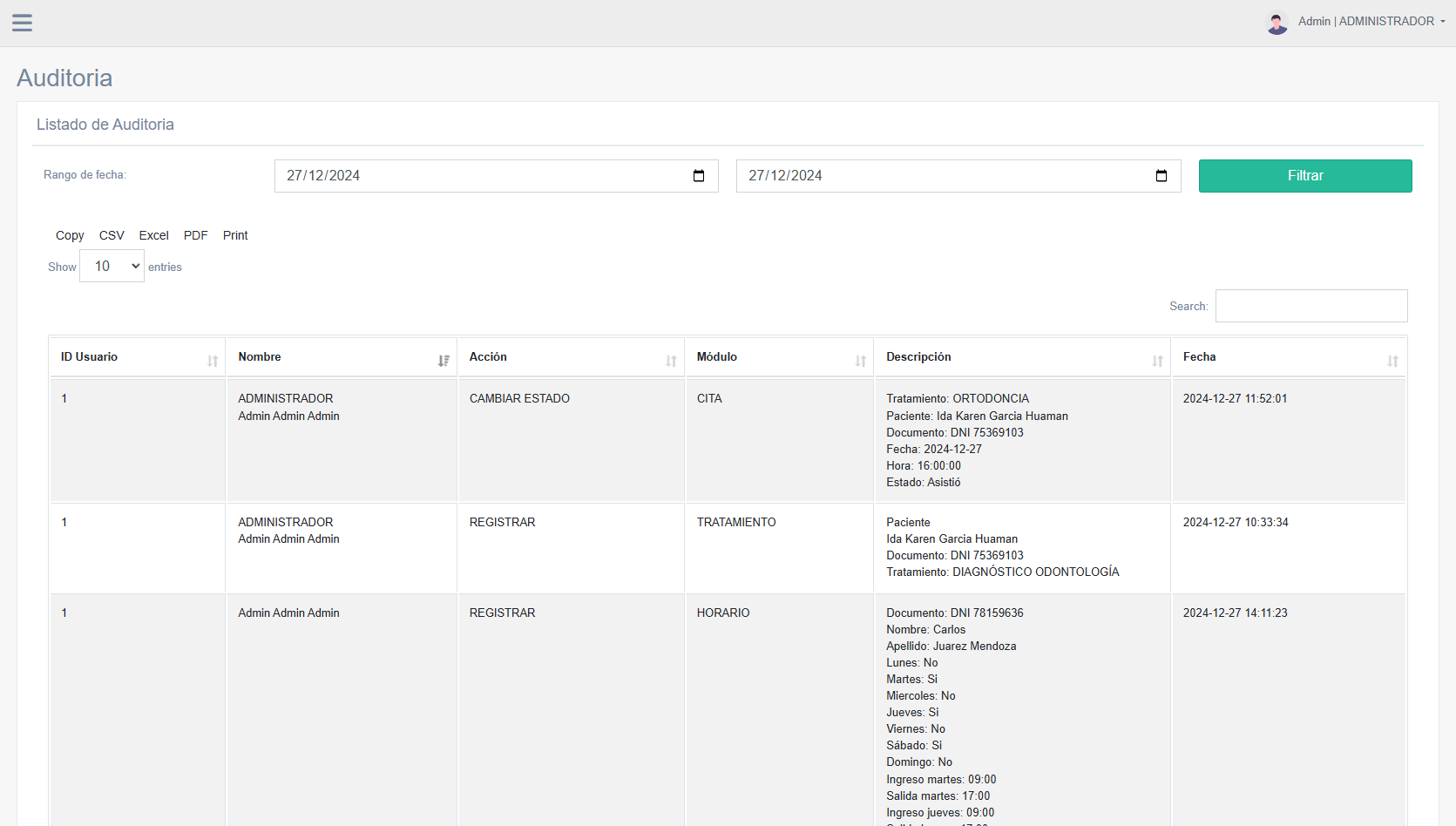Export the audit list as CSV
The width and height of the screenshot is (1456, 826).
point(112,235)
